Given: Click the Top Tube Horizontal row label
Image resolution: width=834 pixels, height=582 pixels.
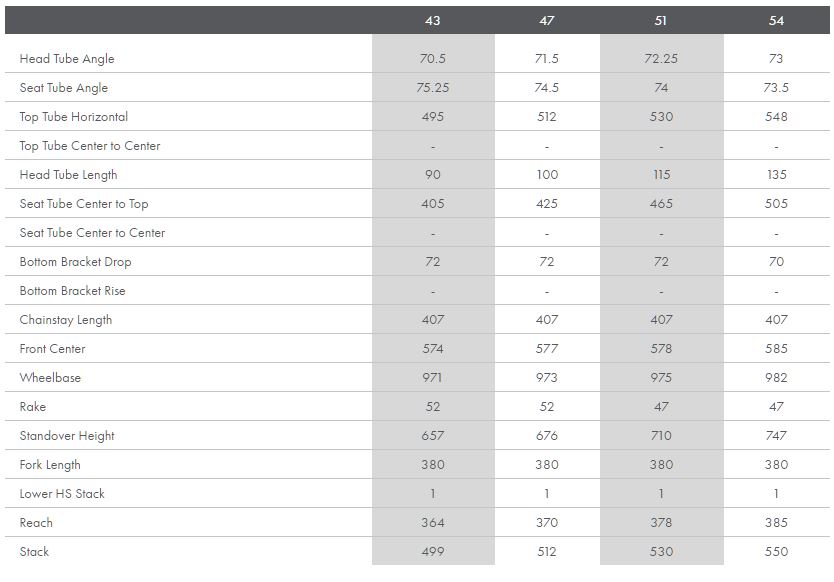Looking at the screenshot, I should coord(74,117).
